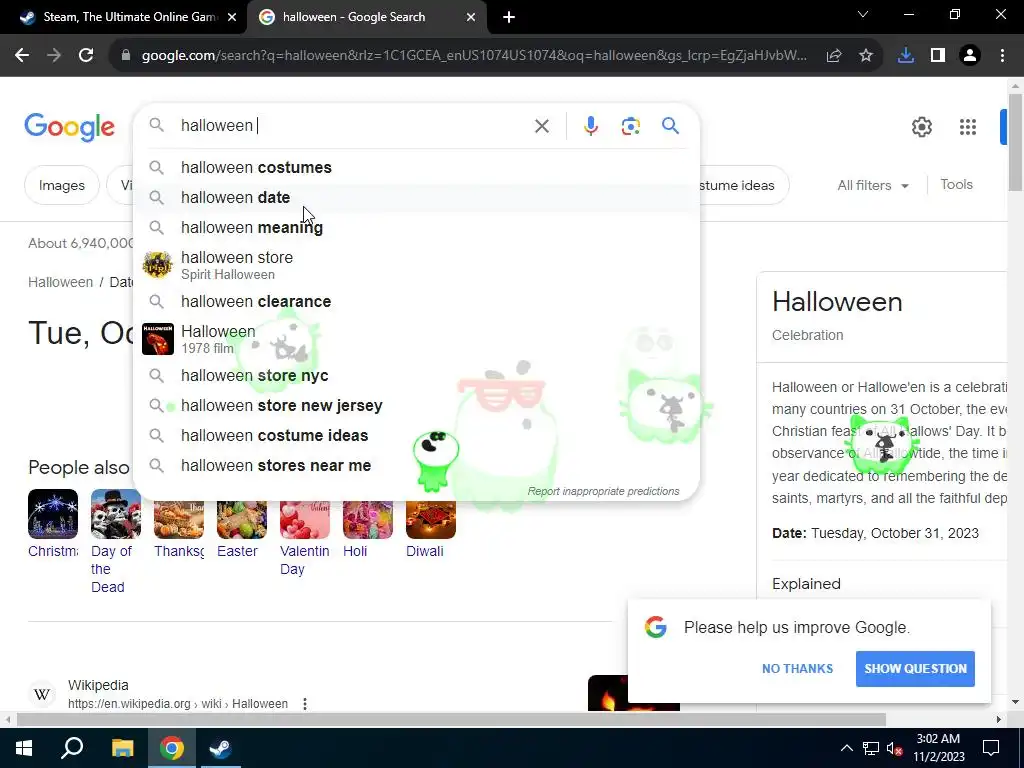Screen dimensions: 1024x768
Task: Choose the halloween costume ideas suggestion
Action: [417, 436]
